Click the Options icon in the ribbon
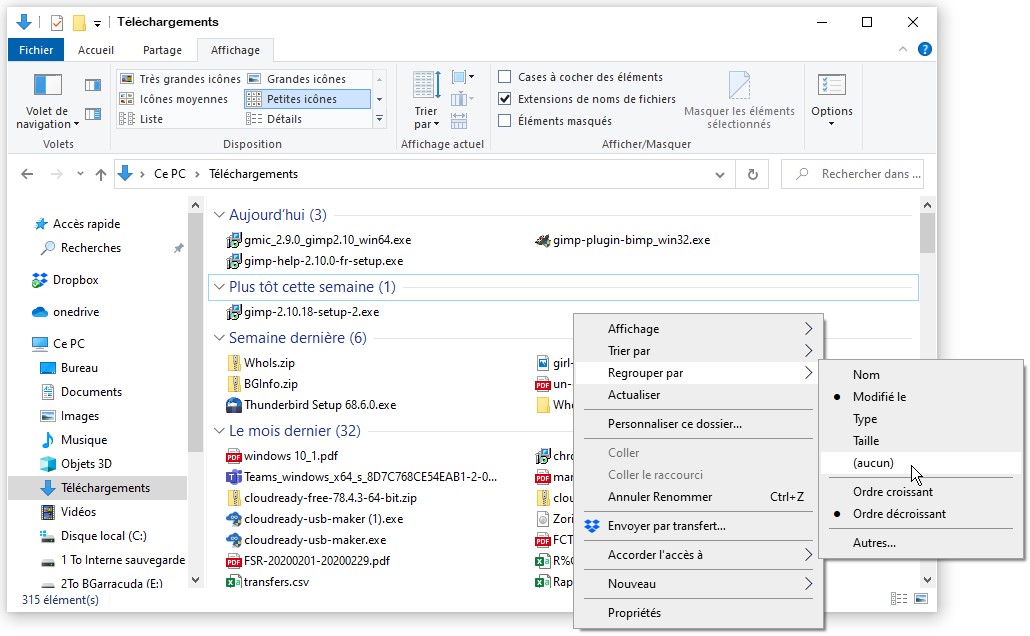 pyautogui.click(x=831, y=87)
